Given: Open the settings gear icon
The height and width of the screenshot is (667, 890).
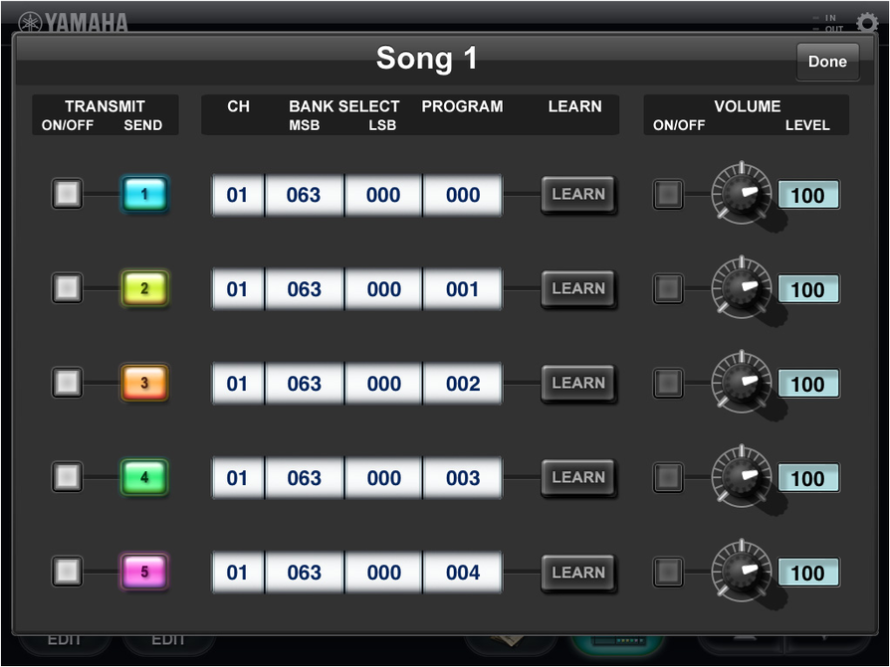Looking at the screenshot, I should tap(867, 22).
